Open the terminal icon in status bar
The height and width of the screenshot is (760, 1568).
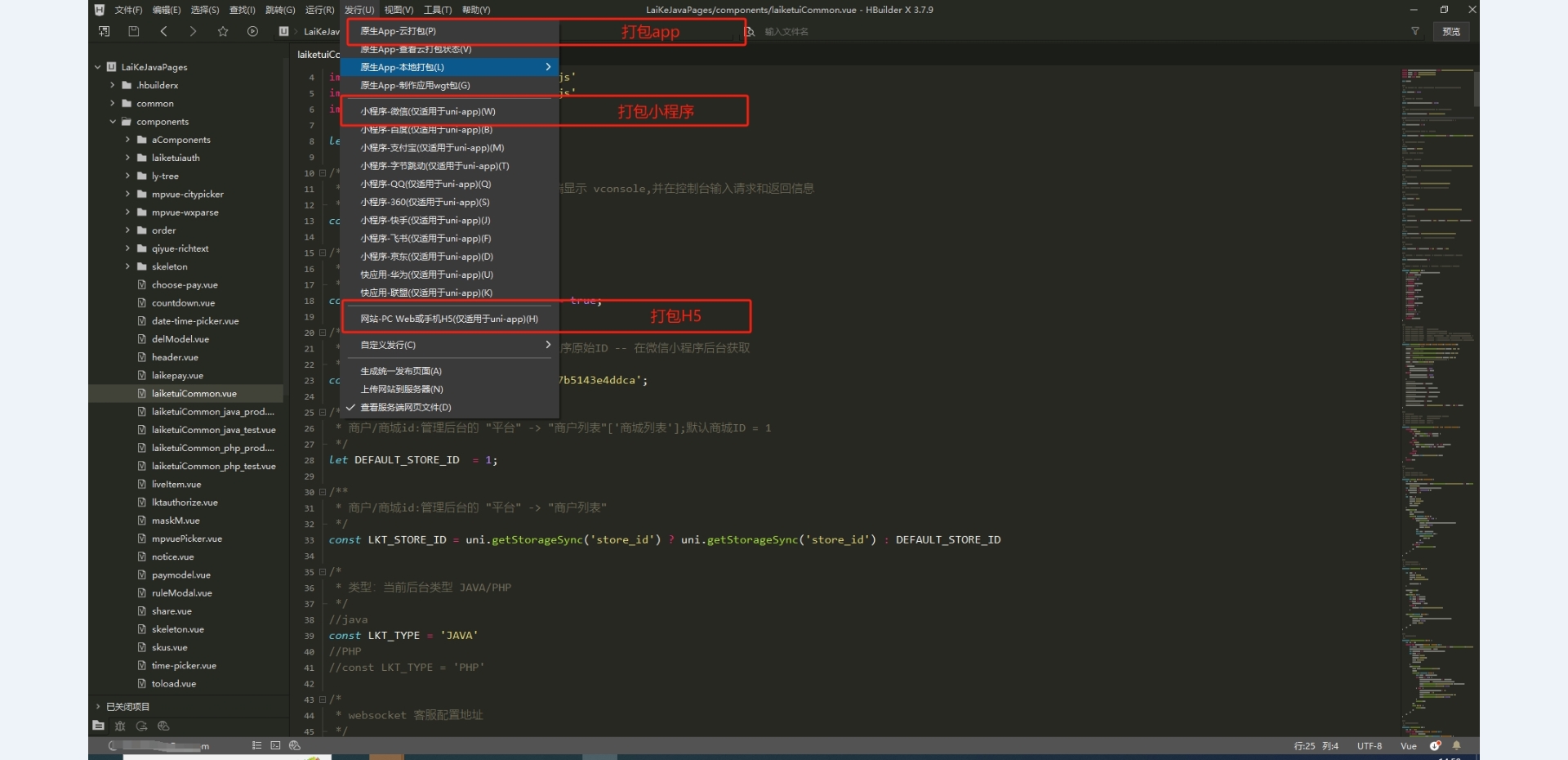(275, 745)
